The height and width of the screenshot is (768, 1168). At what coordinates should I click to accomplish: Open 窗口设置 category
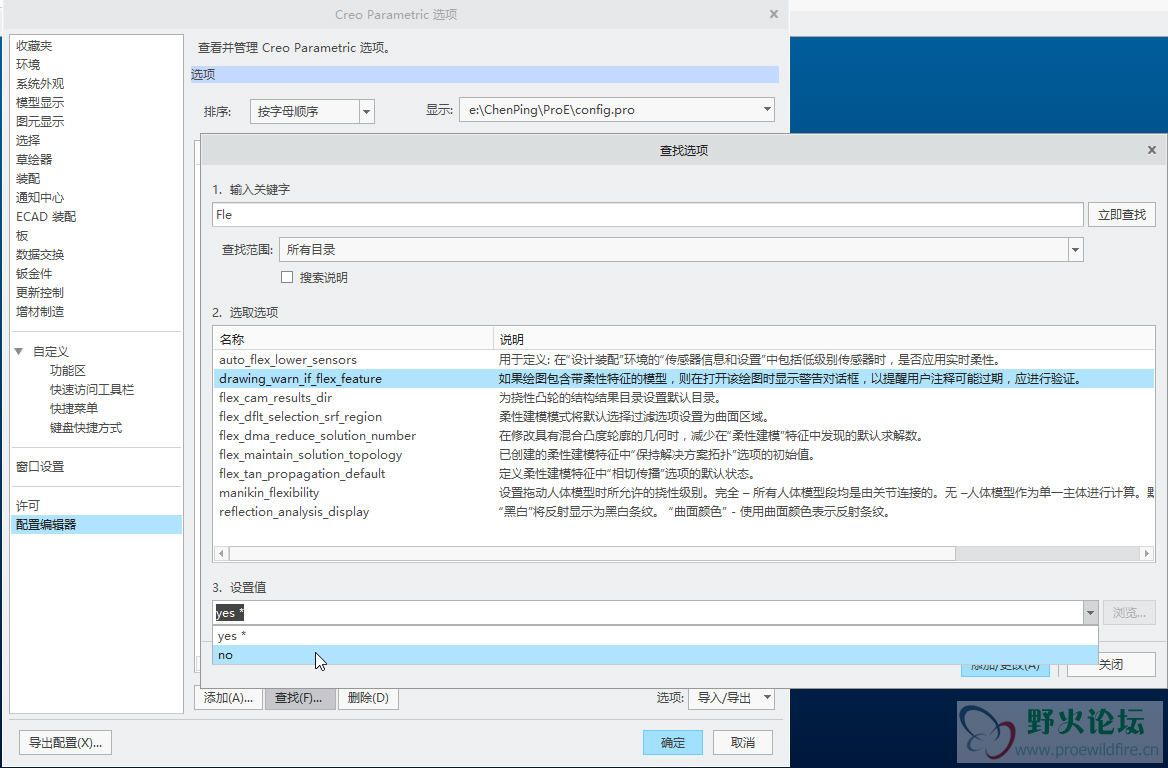click(40, 466)
